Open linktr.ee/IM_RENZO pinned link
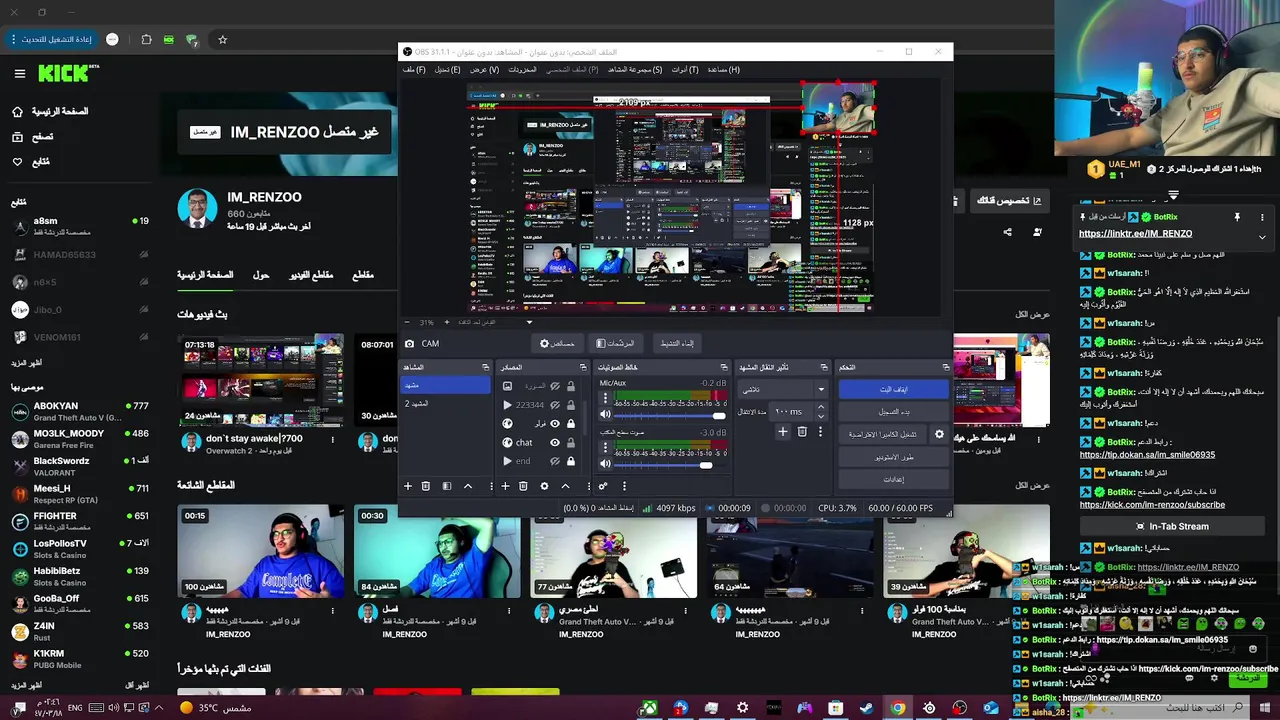 coord(1135,234)
